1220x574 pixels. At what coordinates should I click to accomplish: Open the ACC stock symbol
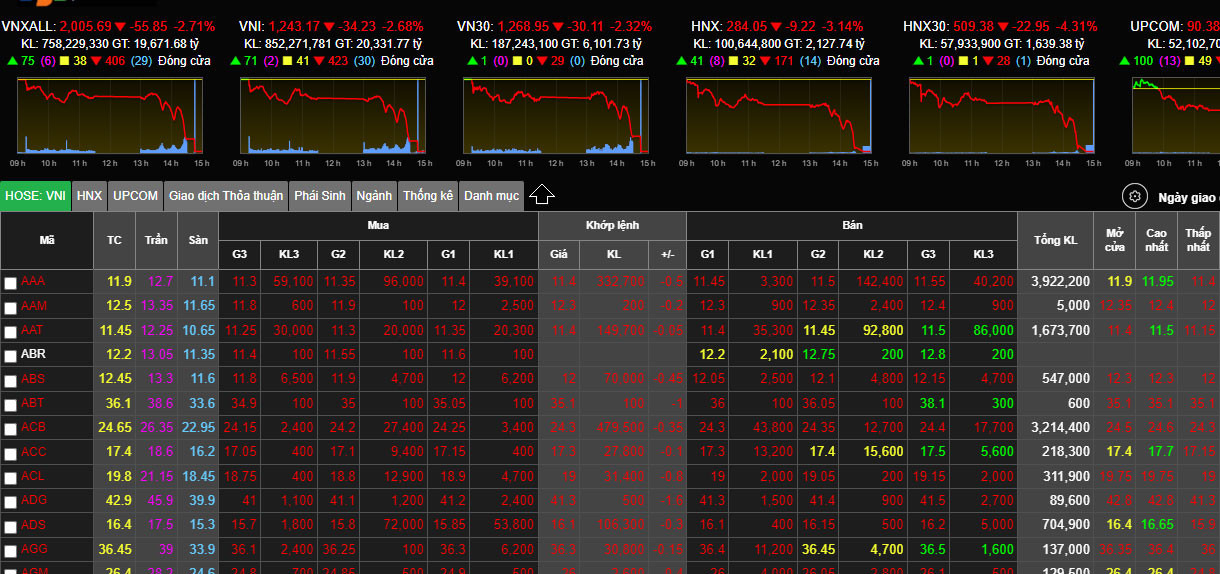tap(33, 452)
